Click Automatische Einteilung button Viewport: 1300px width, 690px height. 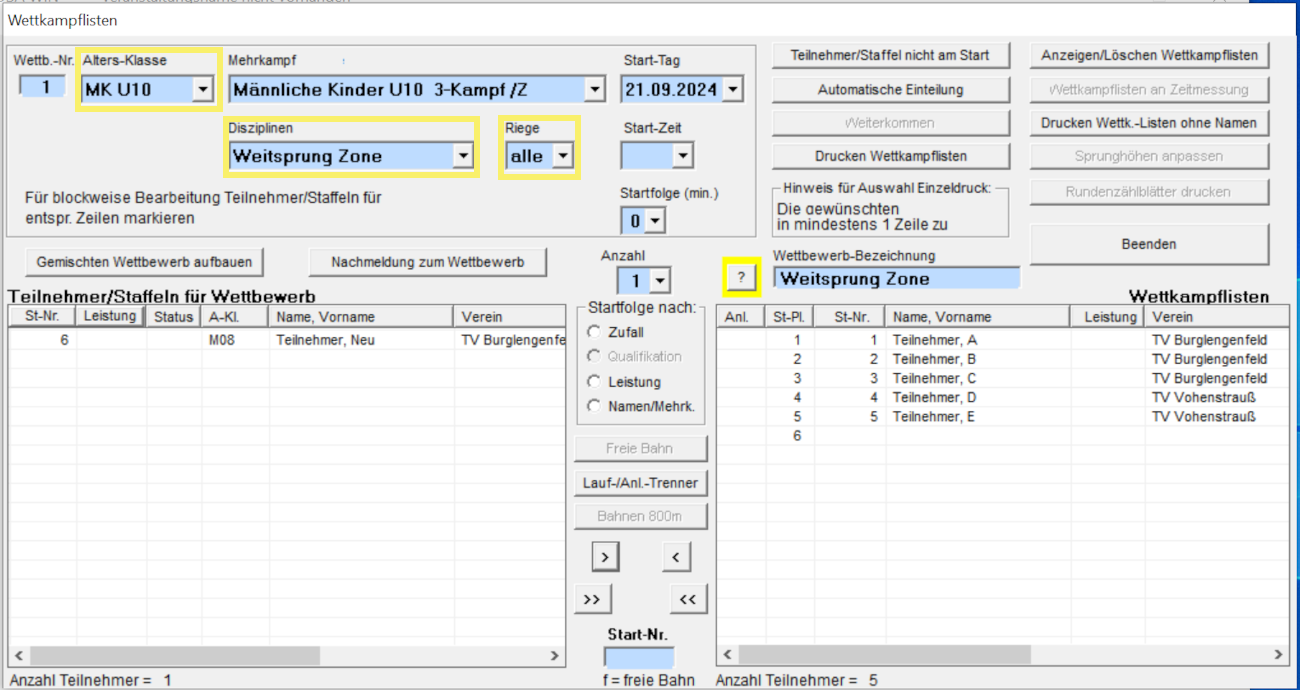(x=891, y=89)
